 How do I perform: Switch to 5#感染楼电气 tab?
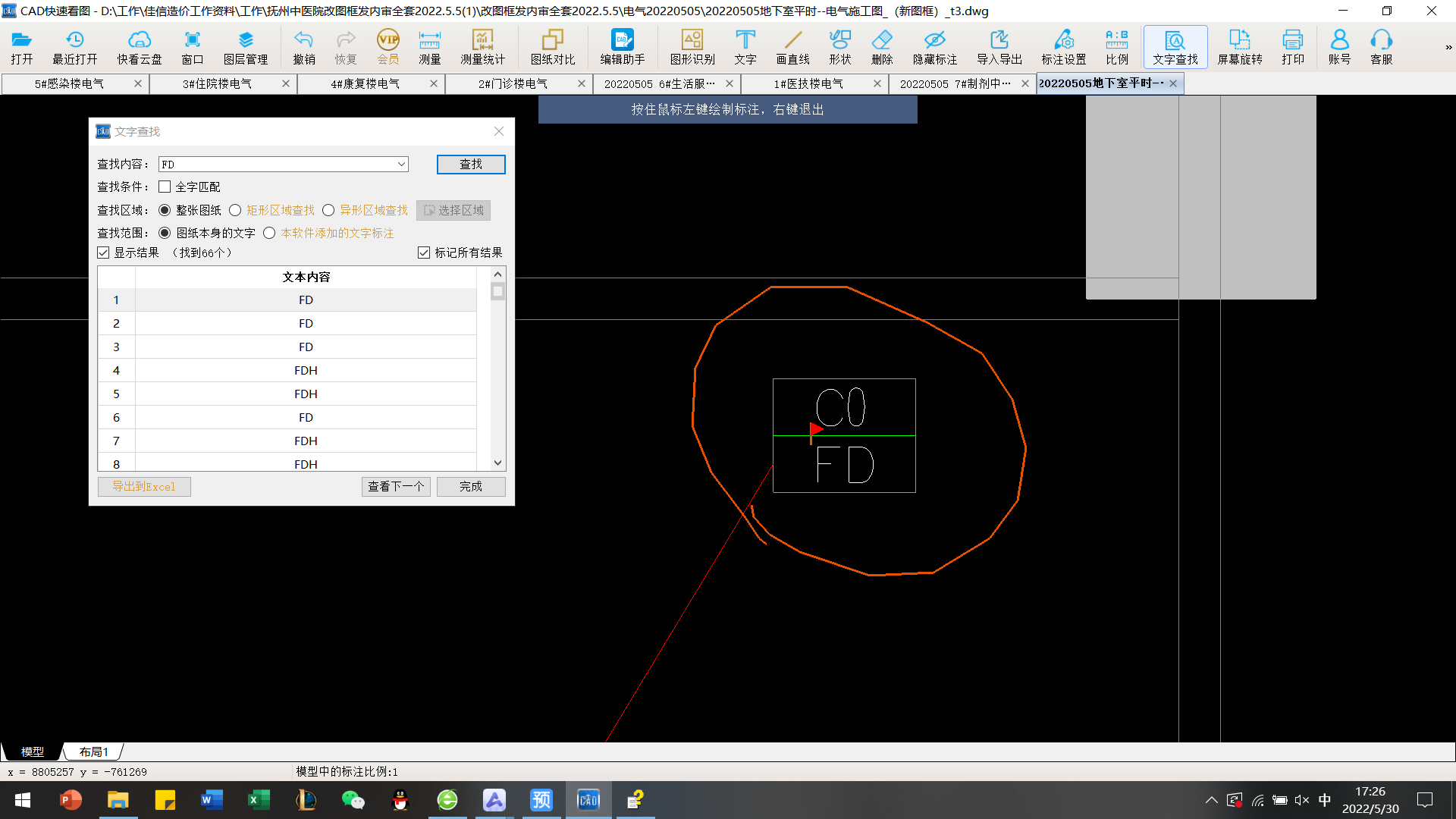pyautogui.click(x=69, y=83)
